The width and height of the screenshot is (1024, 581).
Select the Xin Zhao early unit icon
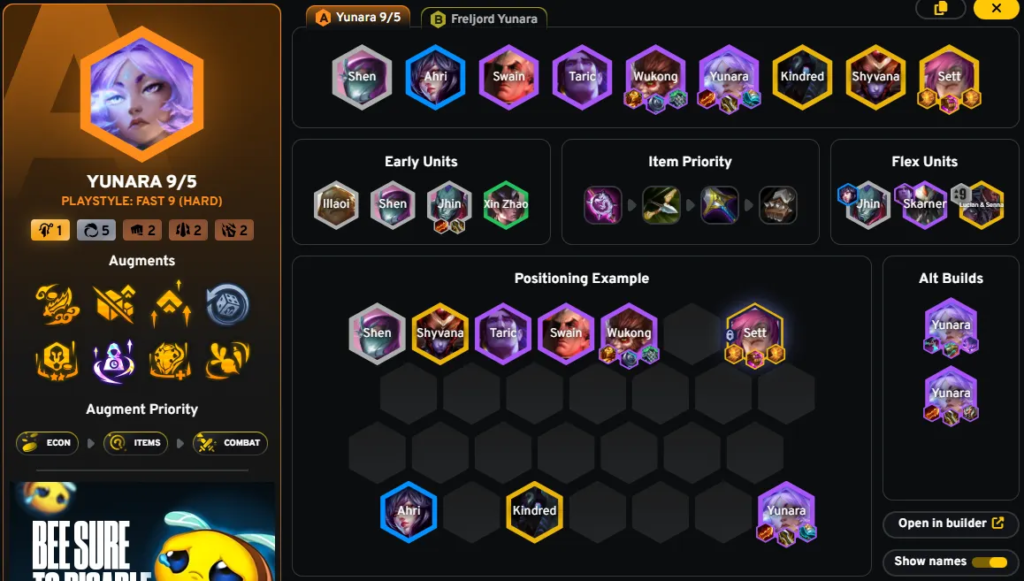coord(506,204)
